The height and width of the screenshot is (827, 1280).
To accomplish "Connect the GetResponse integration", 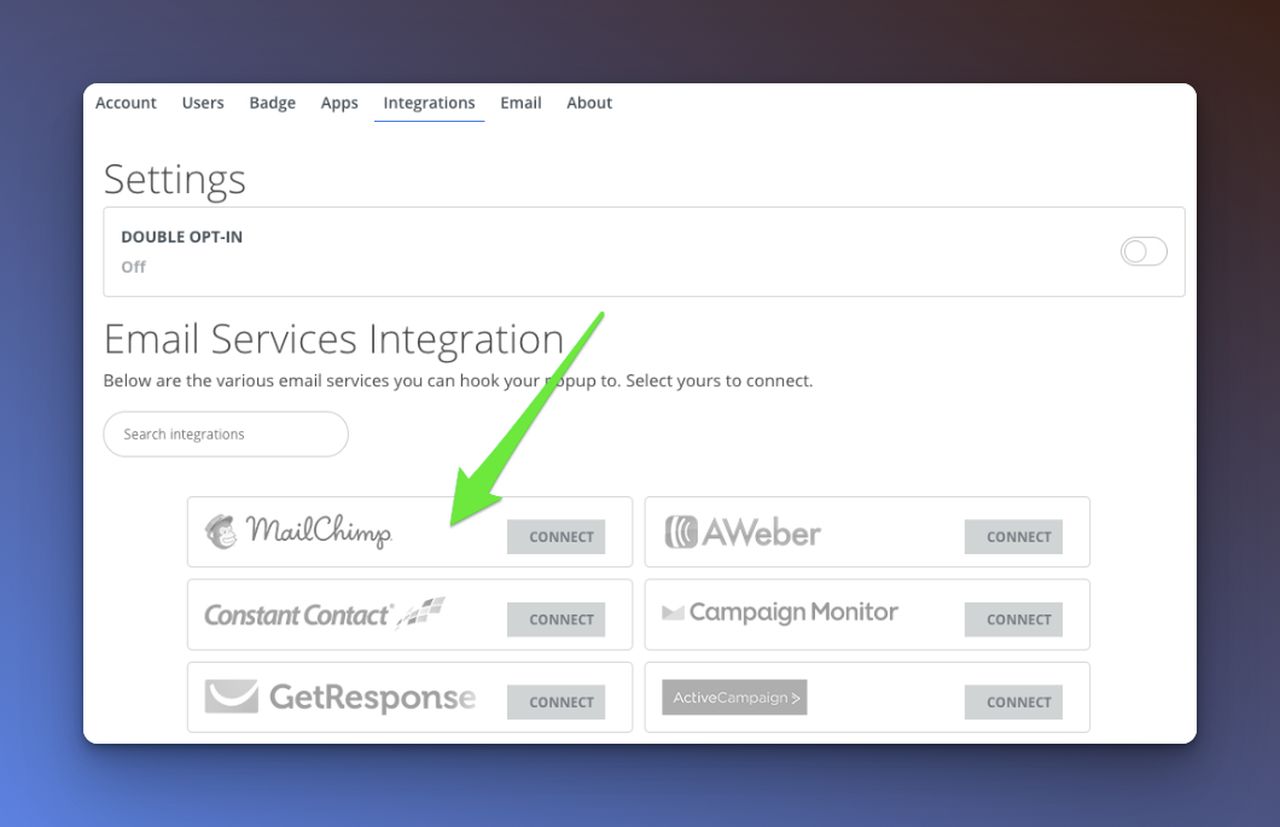I will [556, 702].
